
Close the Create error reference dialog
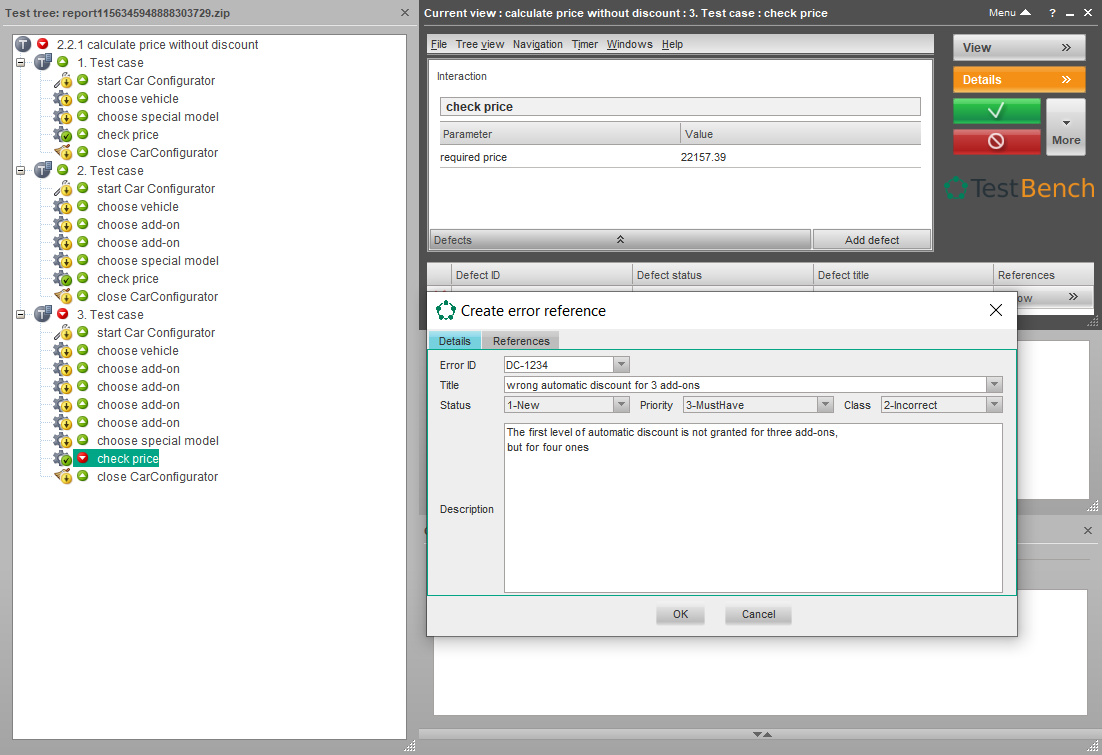tap(995, 310)
